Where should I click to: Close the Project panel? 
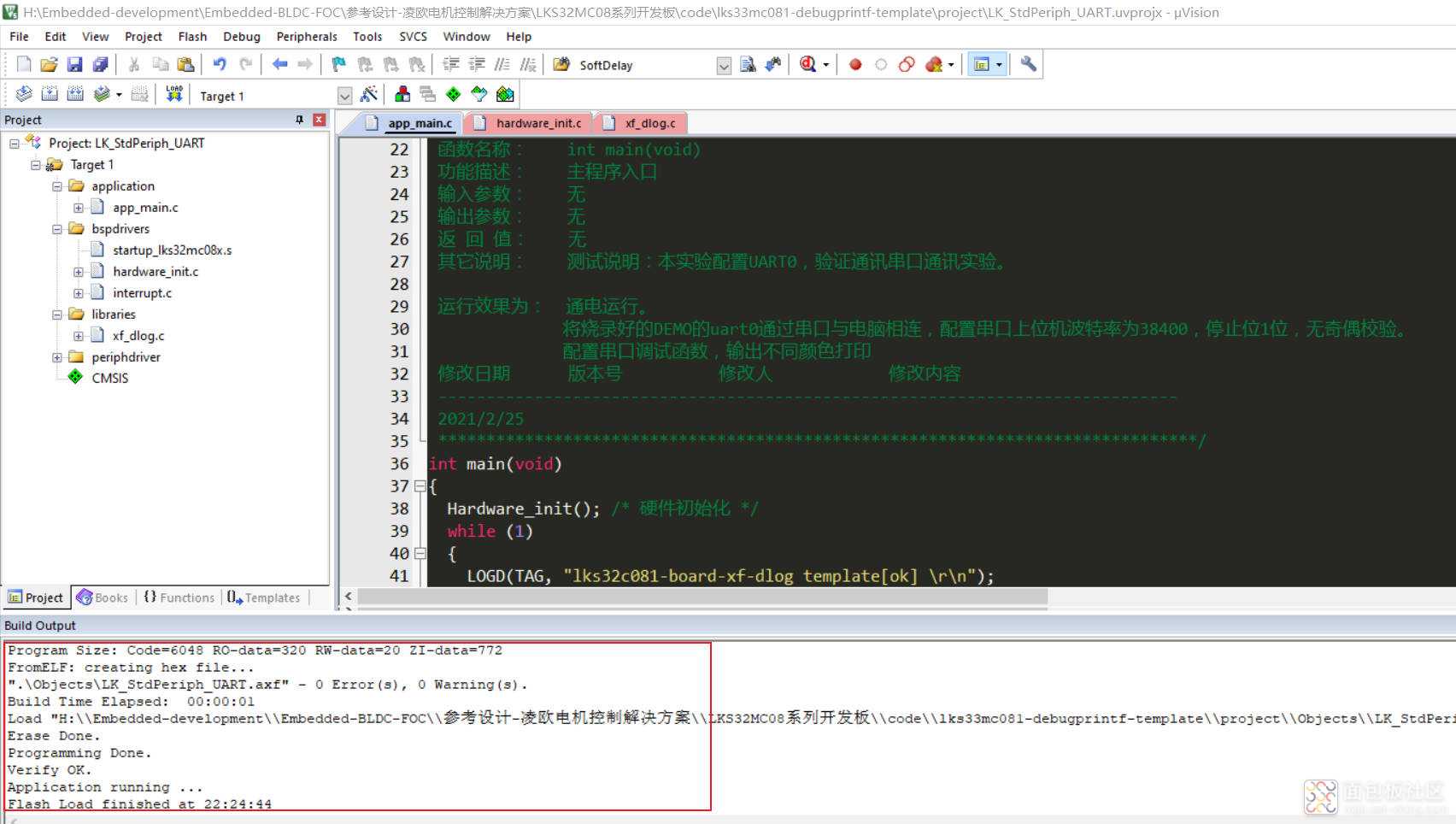click(319, 120)
